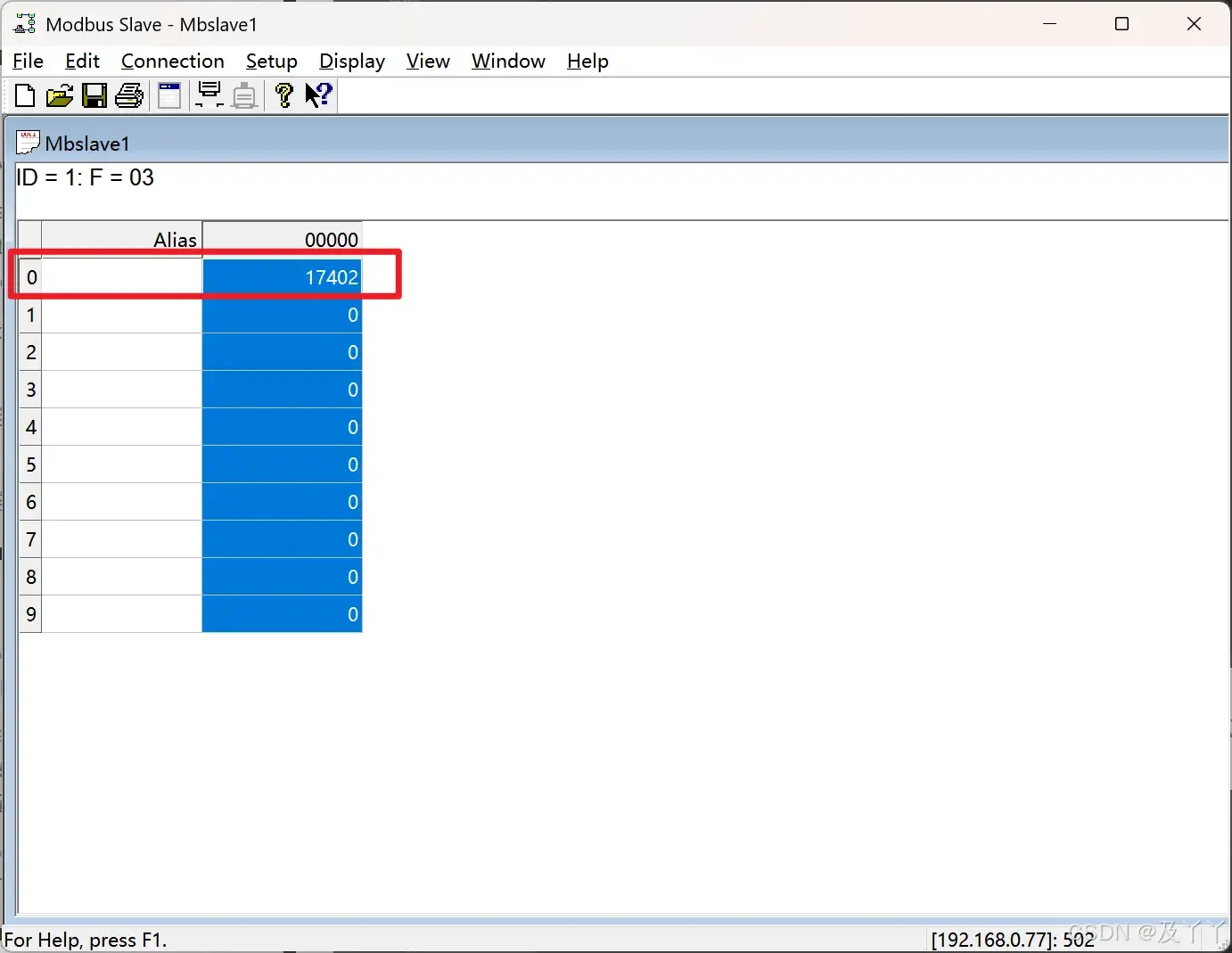1232x953 pixels.
Task: Select the value cell of register 5
Action: tap(281, 464)
